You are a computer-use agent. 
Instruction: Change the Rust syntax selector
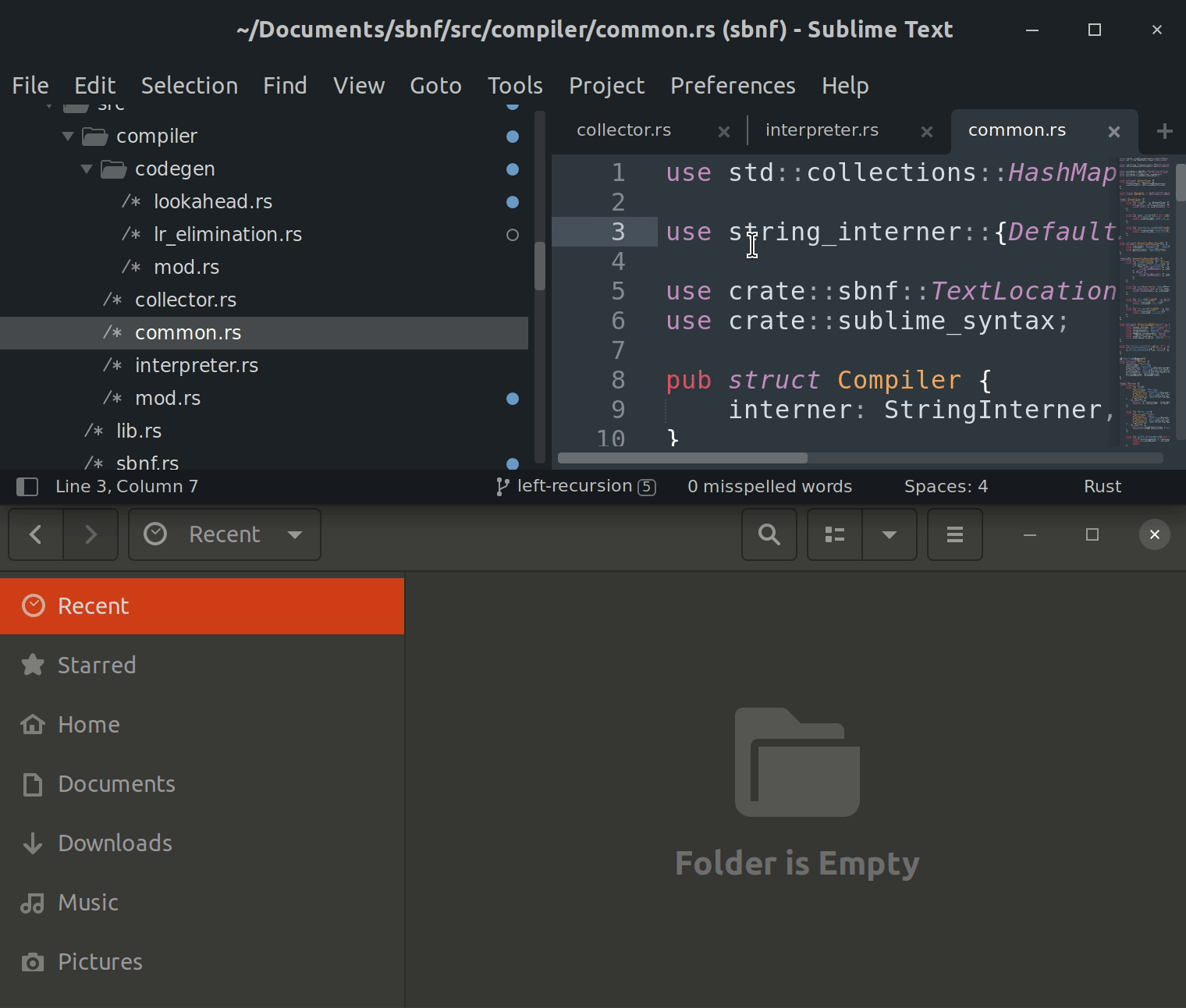(1102, 487)
